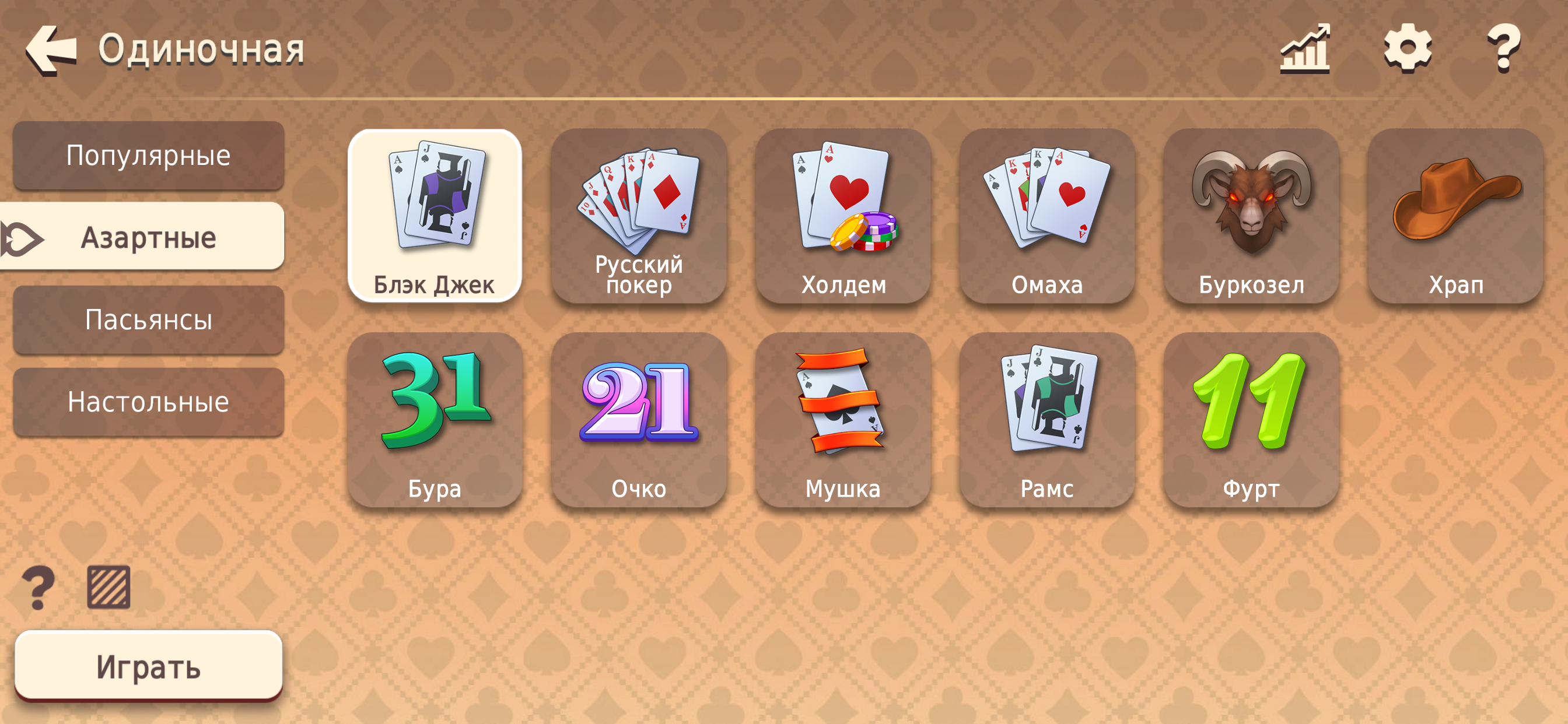1568x724 pixels.
Task: Go back using the arrow icon
Action: [51, 50]
